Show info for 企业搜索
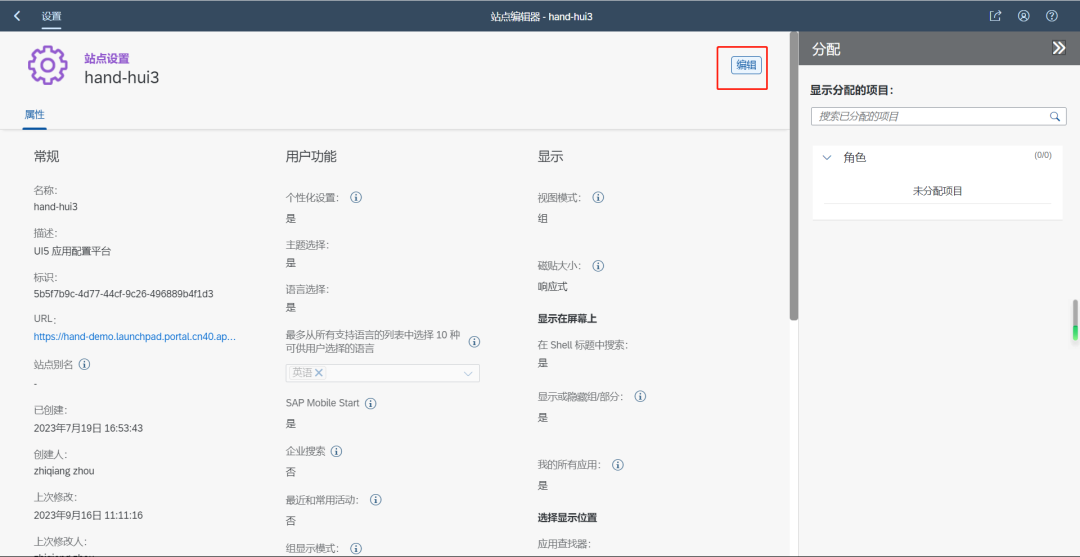 [x=337, y=452]
